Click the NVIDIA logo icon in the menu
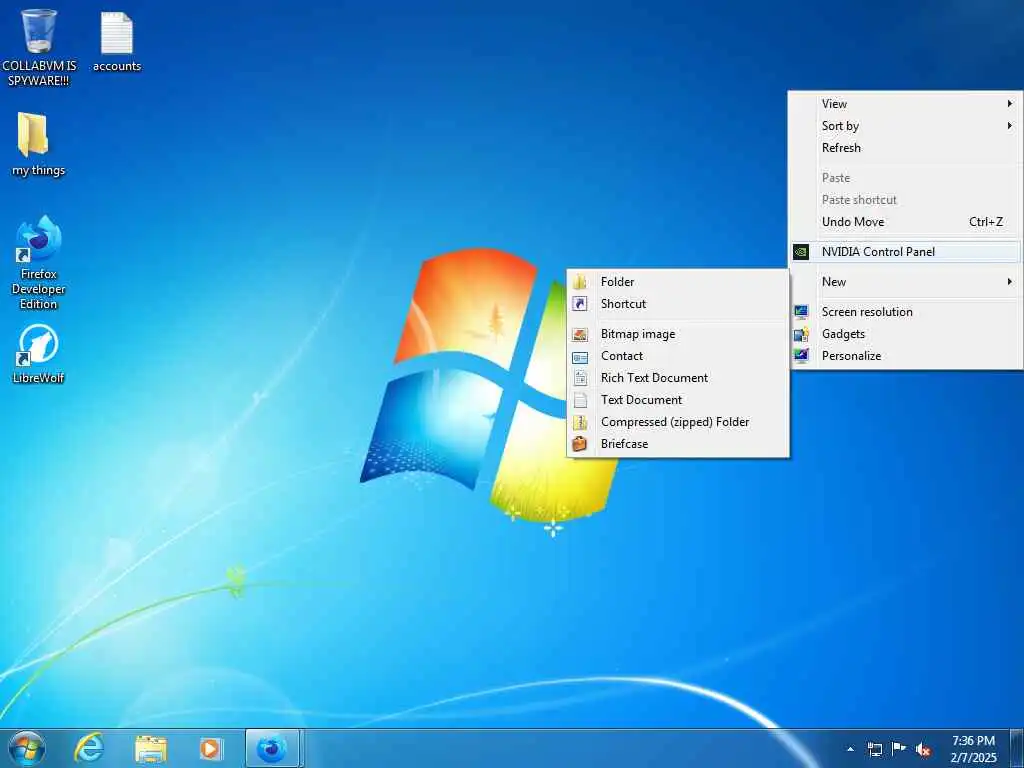 pos(801,252)
